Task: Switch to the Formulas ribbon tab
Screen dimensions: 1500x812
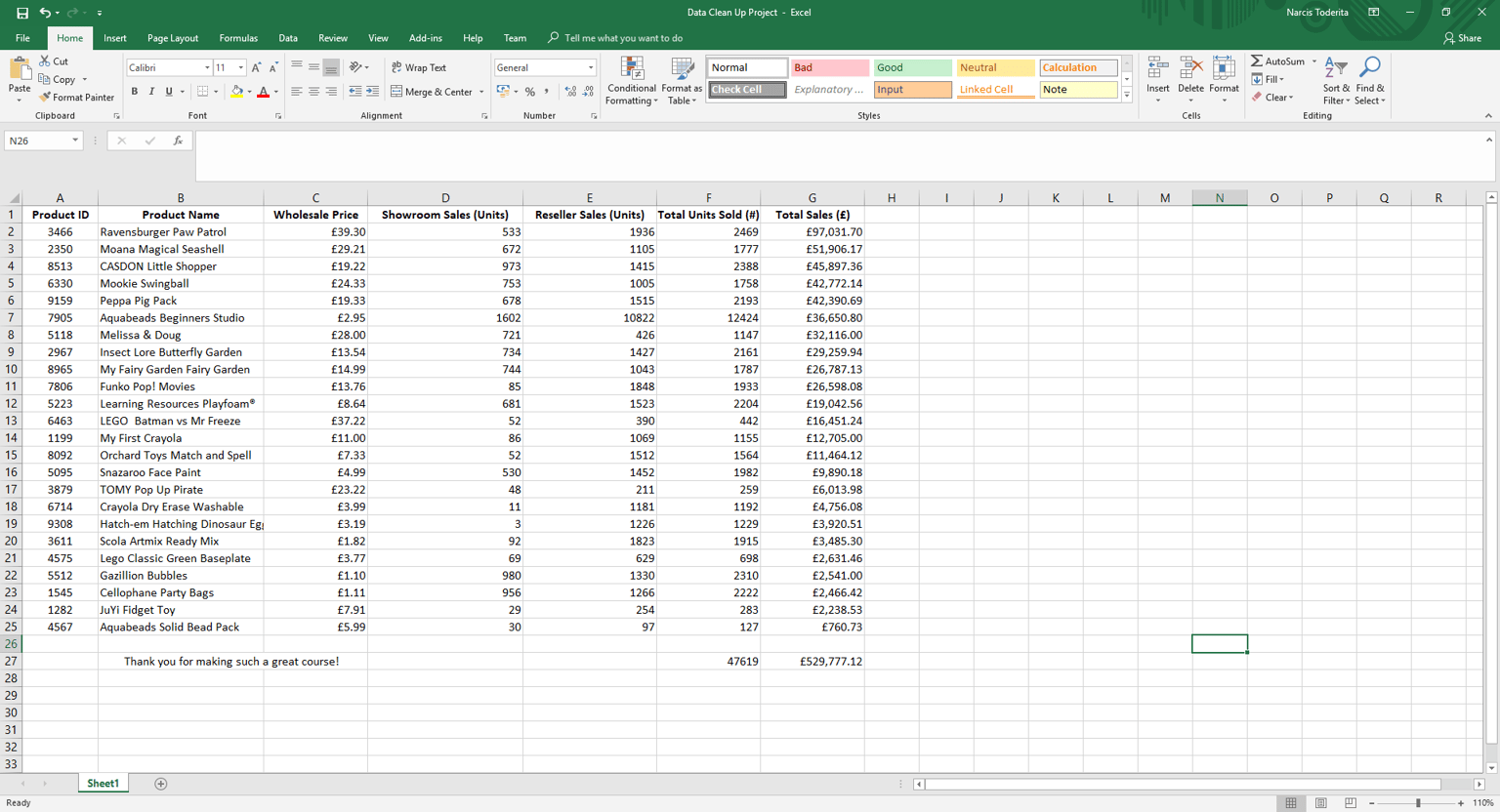Action: coord(238,38)
